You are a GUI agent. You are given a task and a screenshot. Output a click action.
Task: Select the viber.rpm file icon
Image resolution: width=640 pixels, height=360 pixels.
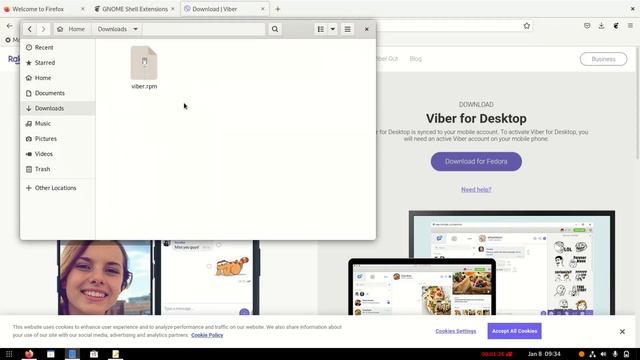[x=144, y=63]
